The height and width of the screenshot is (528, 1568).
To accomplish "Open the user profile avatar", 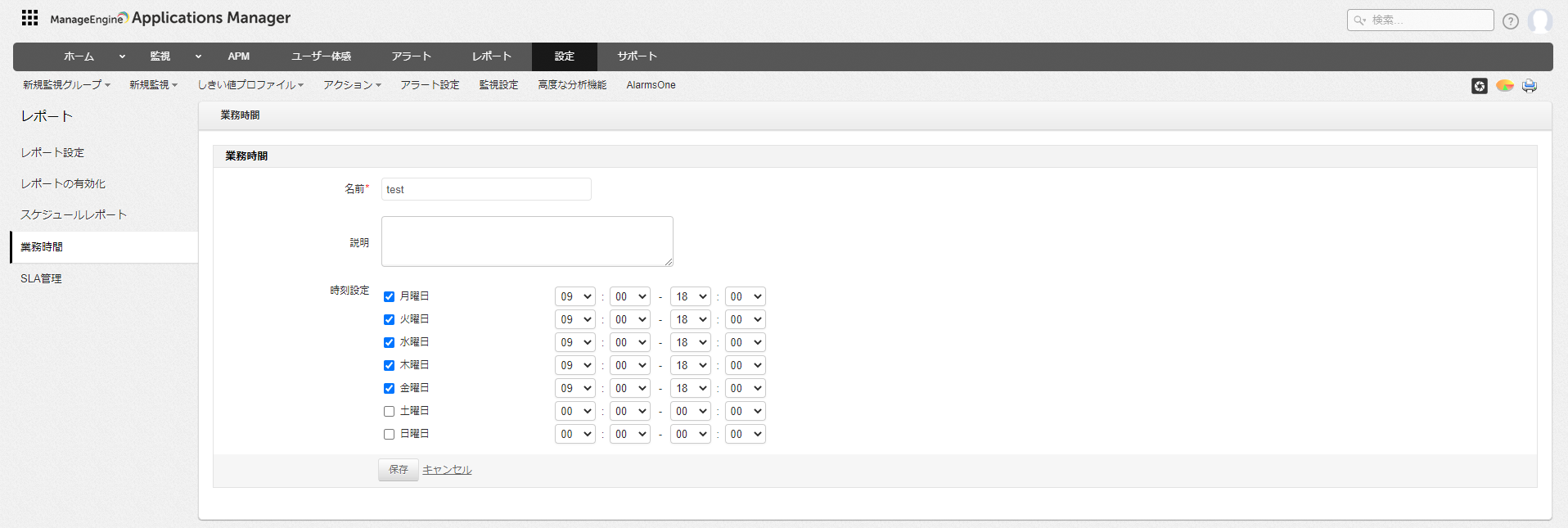I will pyautogui.click(x=1539, y=20).
